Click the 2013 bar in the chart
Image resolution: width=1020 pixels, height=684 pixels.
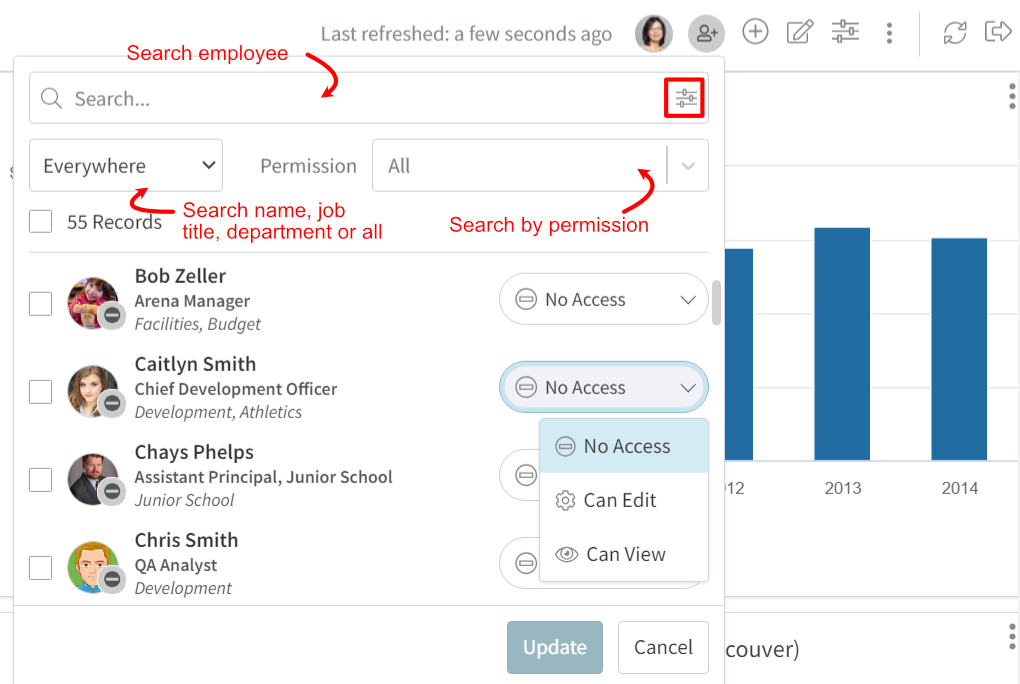coord(842,344)
